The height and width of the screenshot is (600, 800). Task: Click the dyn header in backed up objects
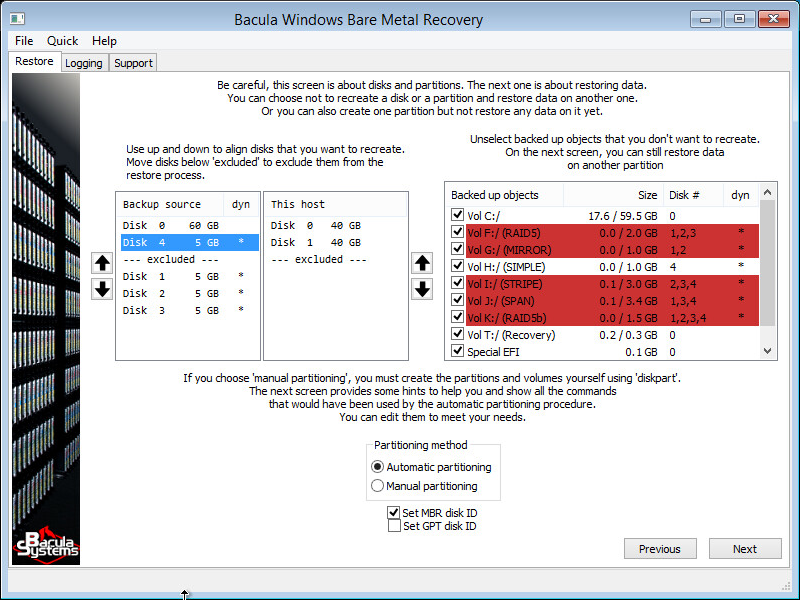pyautogui.click(x=741, y=195)
